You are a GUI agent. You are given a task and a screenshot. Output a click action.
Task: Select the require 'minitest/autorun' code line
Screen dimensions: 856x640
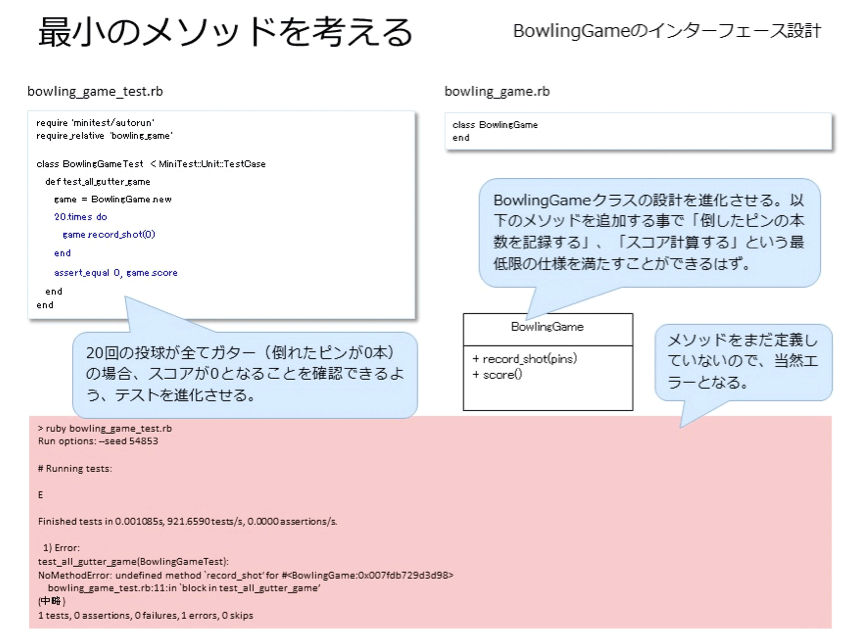[96, 122]
